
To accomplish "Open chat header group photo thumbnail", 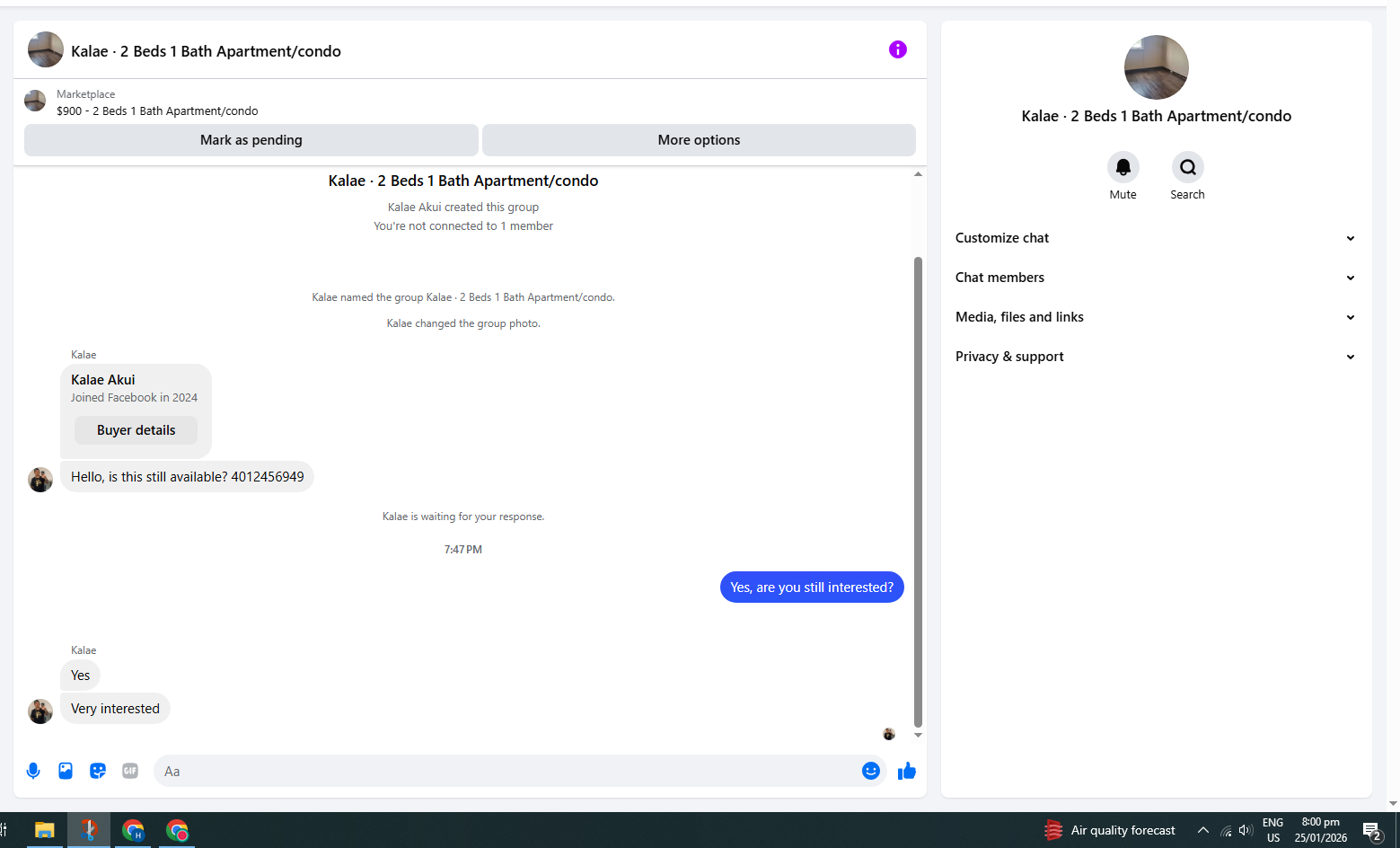I will pyautogui.click(x=45, y=49).
